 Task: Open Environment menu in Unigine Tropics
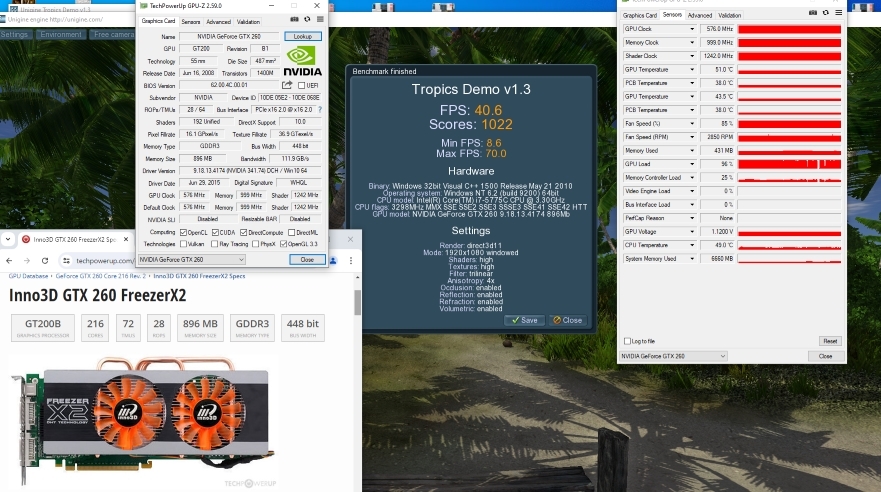coord(61,34)
